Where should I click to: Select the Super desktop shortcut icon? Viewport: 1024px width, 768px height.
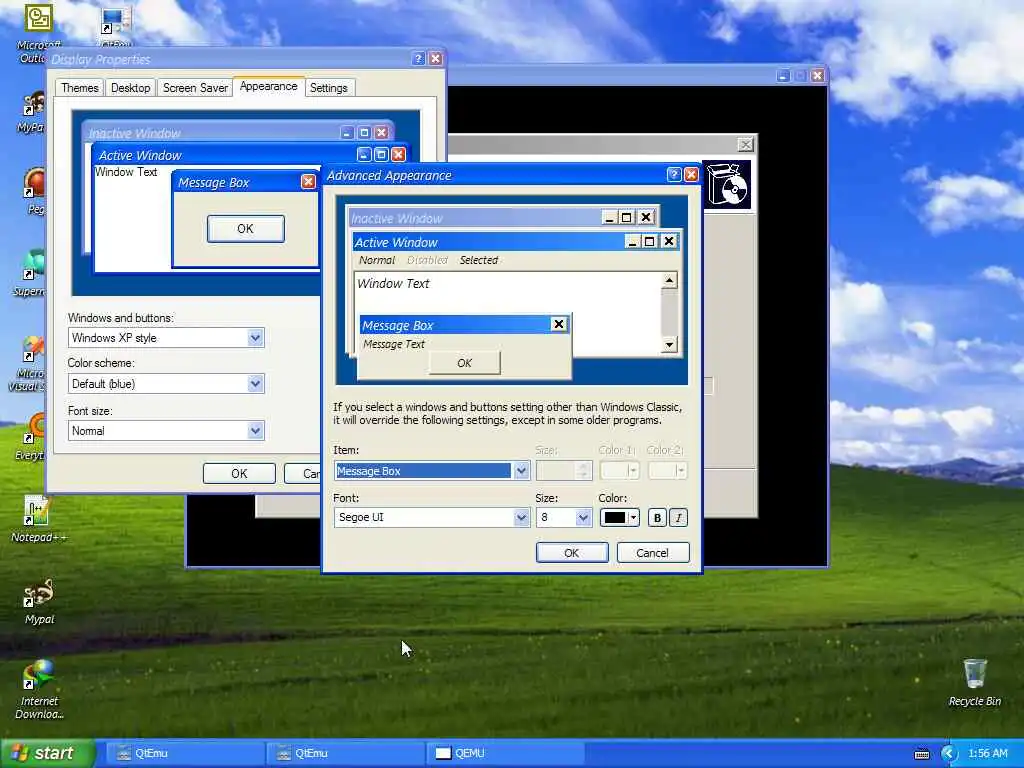(29, 273)
